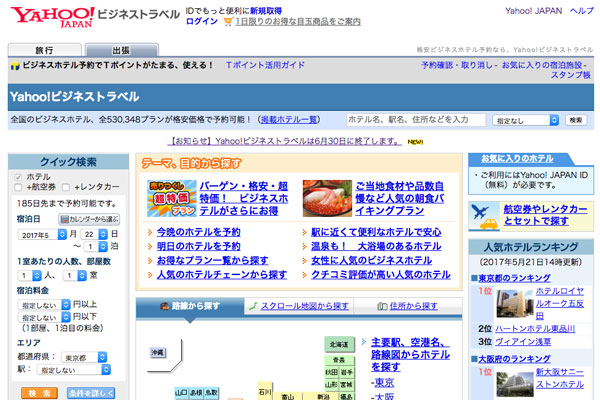
Task: Open the 掲載ホテル一覧 link
Action: tap(289, 120)
